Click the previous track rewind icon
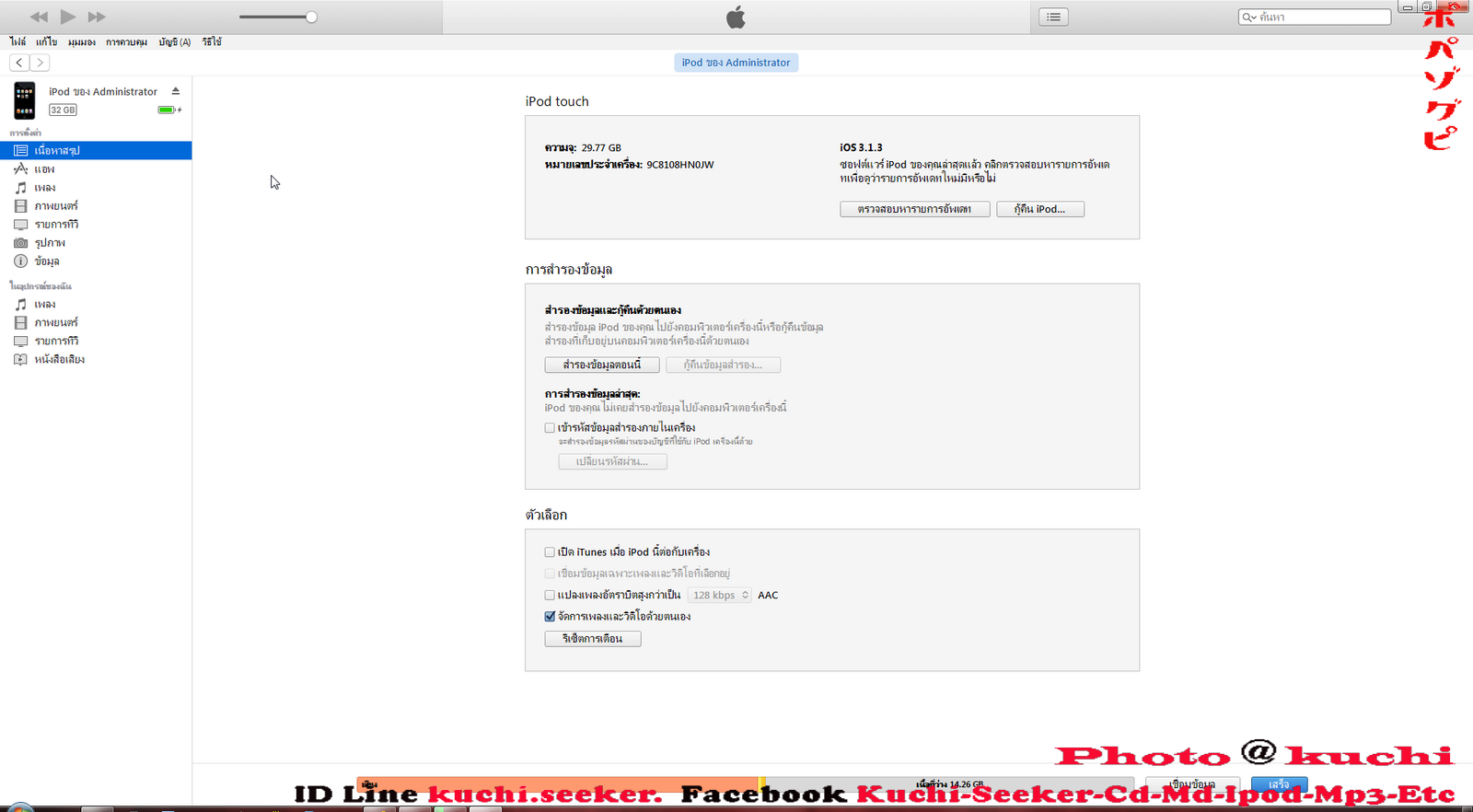Image resolution: width=1473 pixels, height=812 pixels. [39, 17]
